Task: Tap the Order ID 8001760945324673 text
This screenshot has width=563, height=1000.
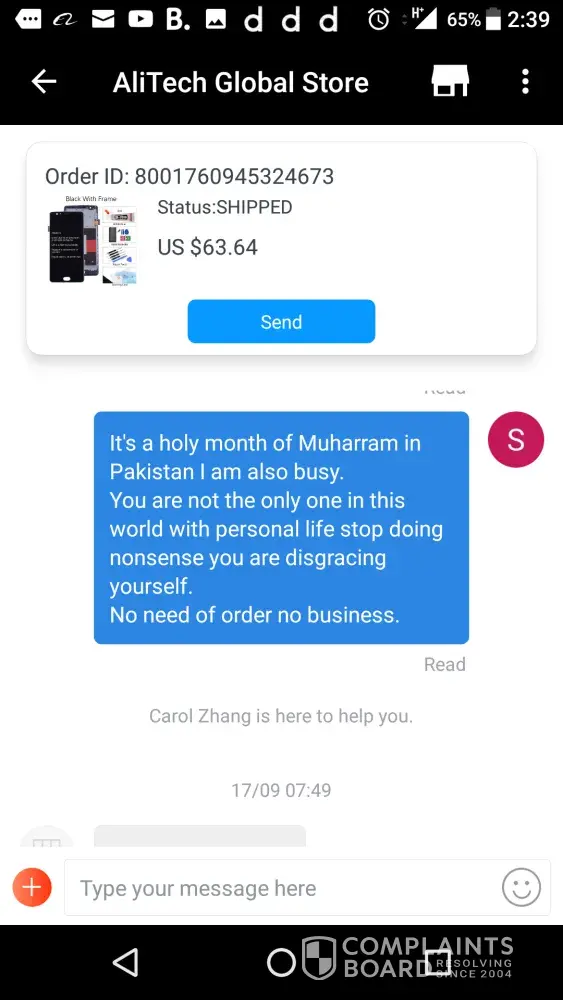Action: pyautogui.click(x=189, y=176)
